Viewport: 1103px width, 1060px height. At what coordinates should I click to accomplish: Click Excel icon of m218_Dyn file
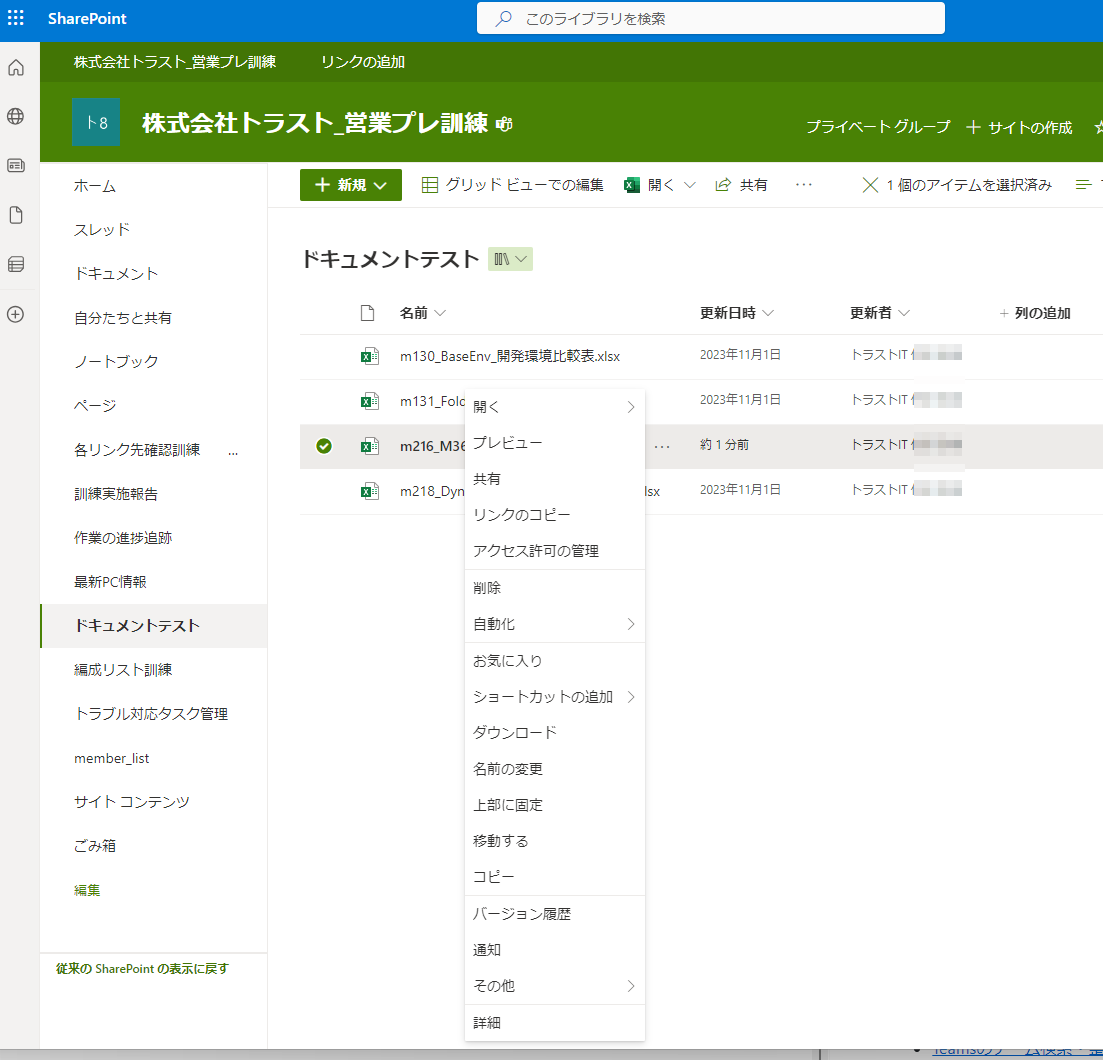(x=369, y=491)
